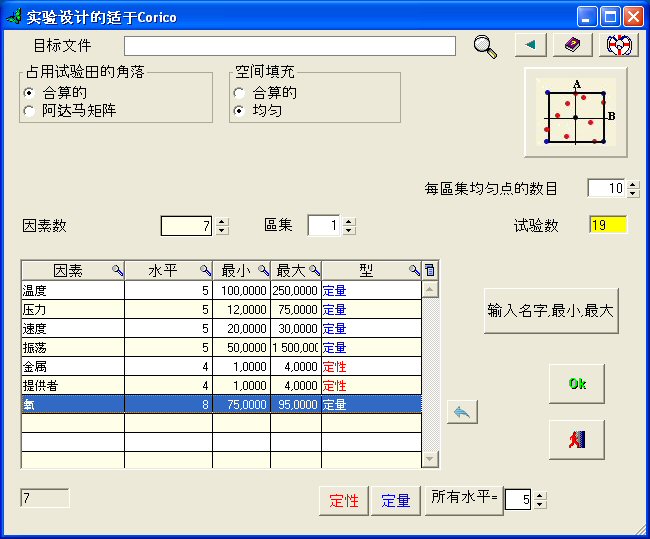This screenshot has height=539, width=650.
Task: Click the green left arrow button
Action: coord(531,45)
